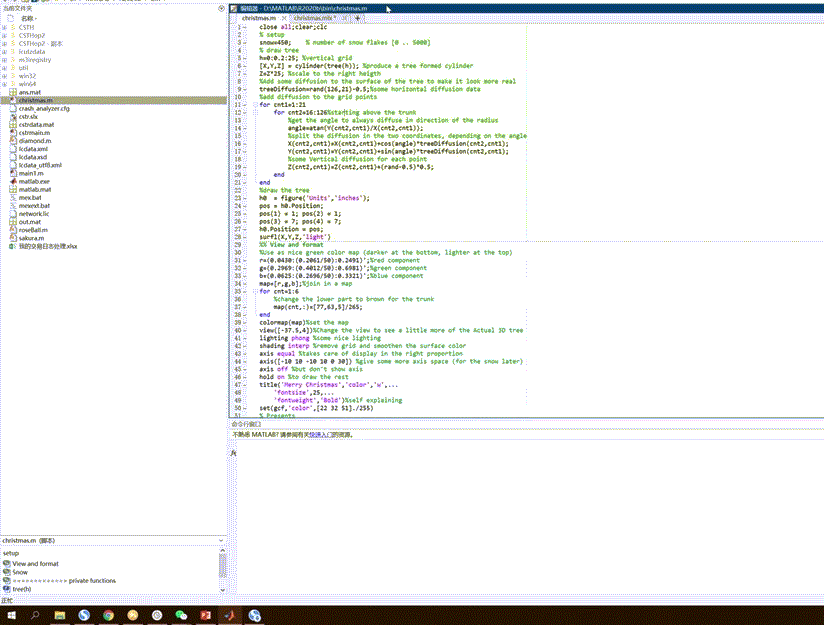The width and height of the screenshot is (824, 625).
Task: Expand the CSTH folder node
Action: pos(5,26)
